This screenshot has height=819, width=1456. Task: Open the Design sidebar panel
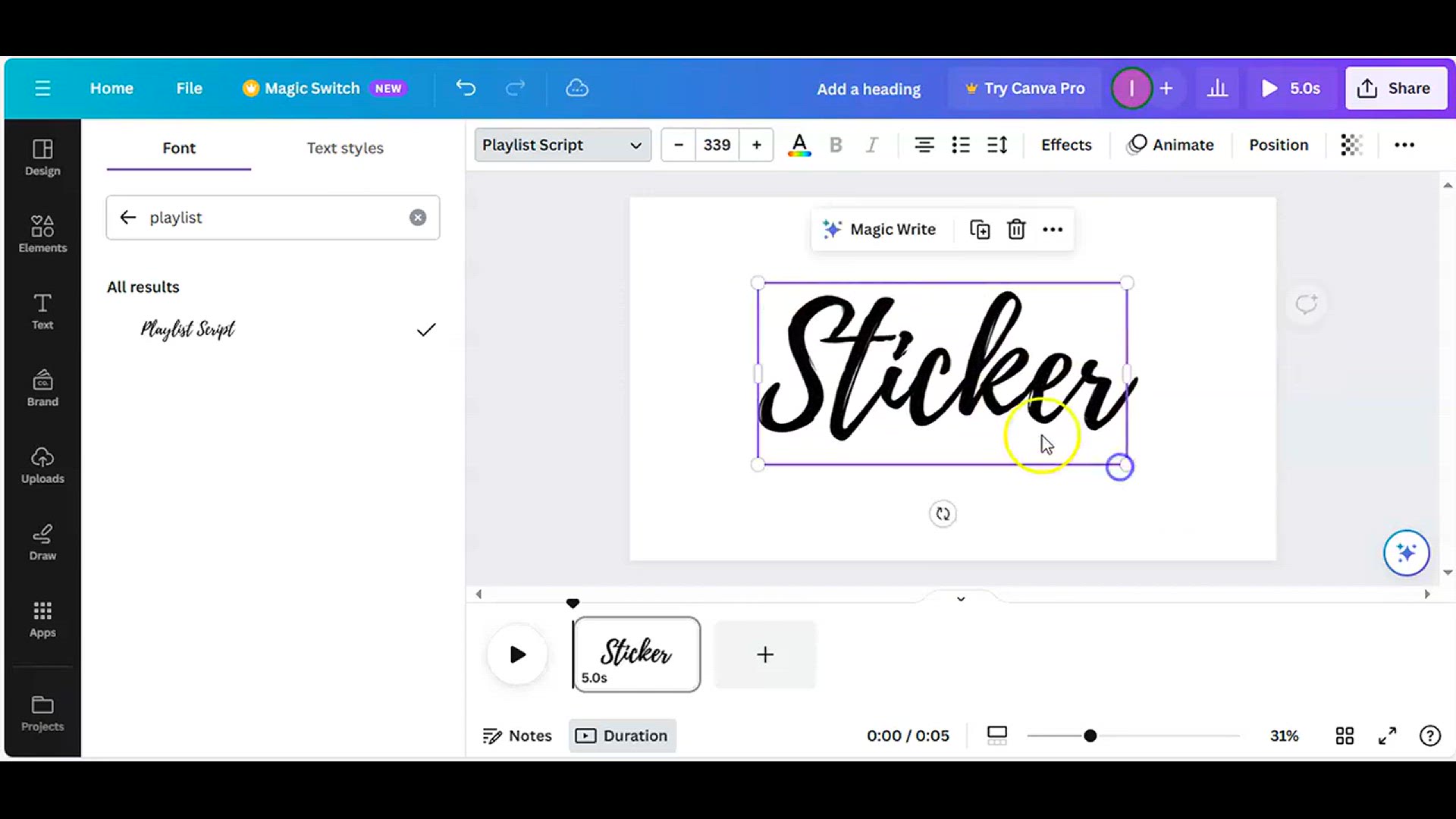[x=42, y=158]
